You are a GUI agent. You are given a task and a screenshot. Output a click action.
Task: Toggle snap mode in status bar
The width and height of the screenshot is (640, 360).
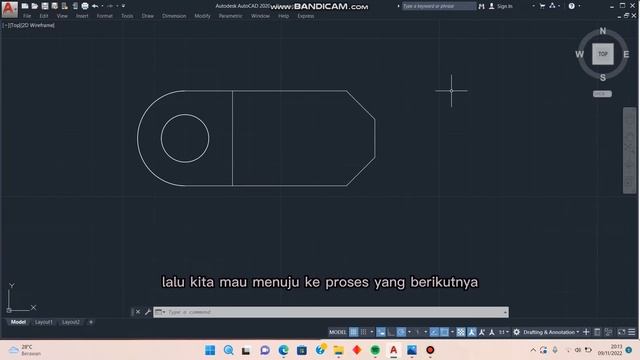click(363, 332)
